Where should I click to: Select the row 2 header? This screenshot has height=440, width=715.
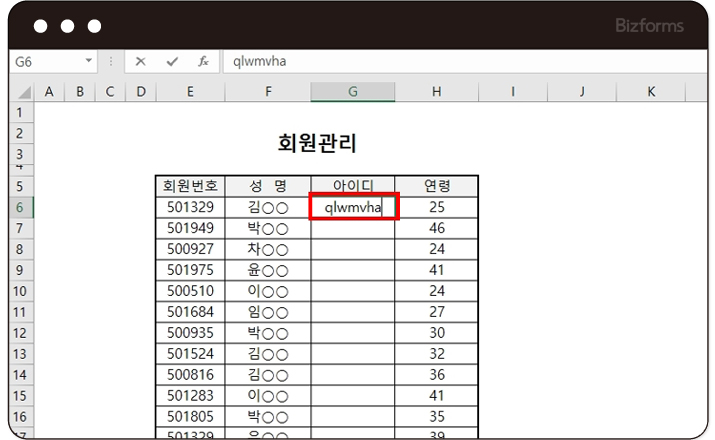pyautogui.click(x=20, y=133)
